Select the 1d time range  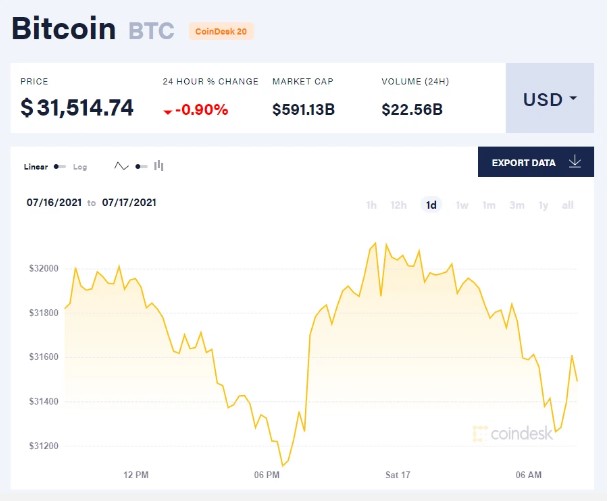click(431, 205)
